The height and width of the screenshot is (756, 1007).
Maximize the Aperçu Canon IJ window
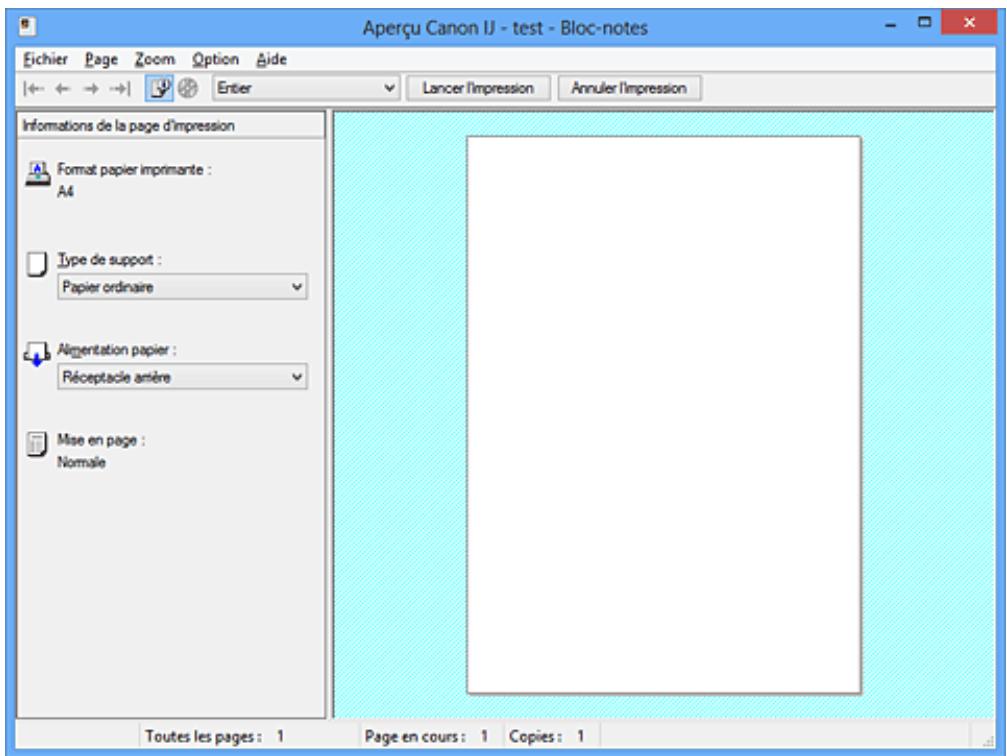pos(924,23)
